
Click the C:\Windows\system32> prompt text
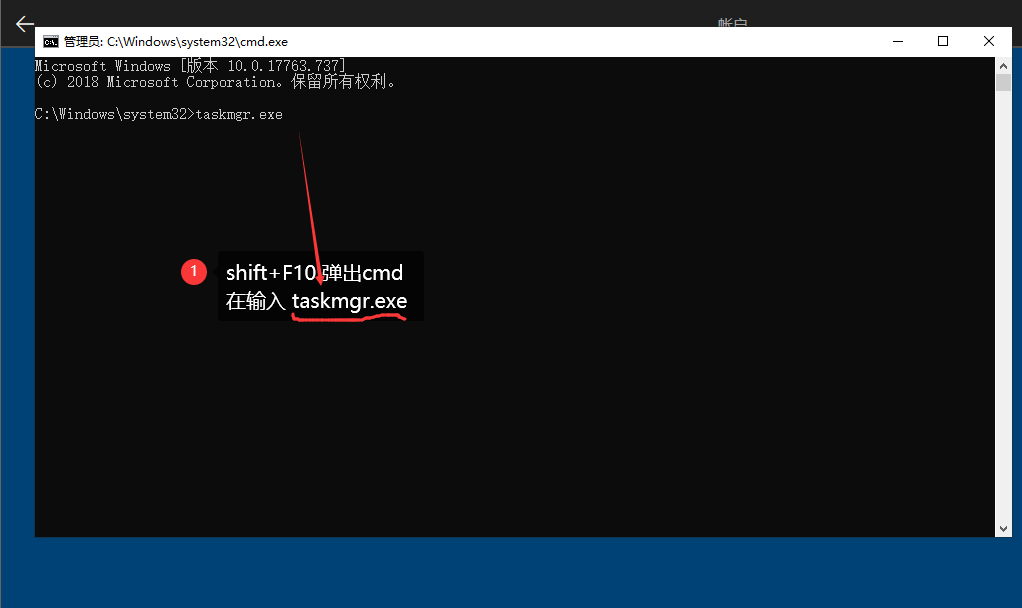coord(112,114)
